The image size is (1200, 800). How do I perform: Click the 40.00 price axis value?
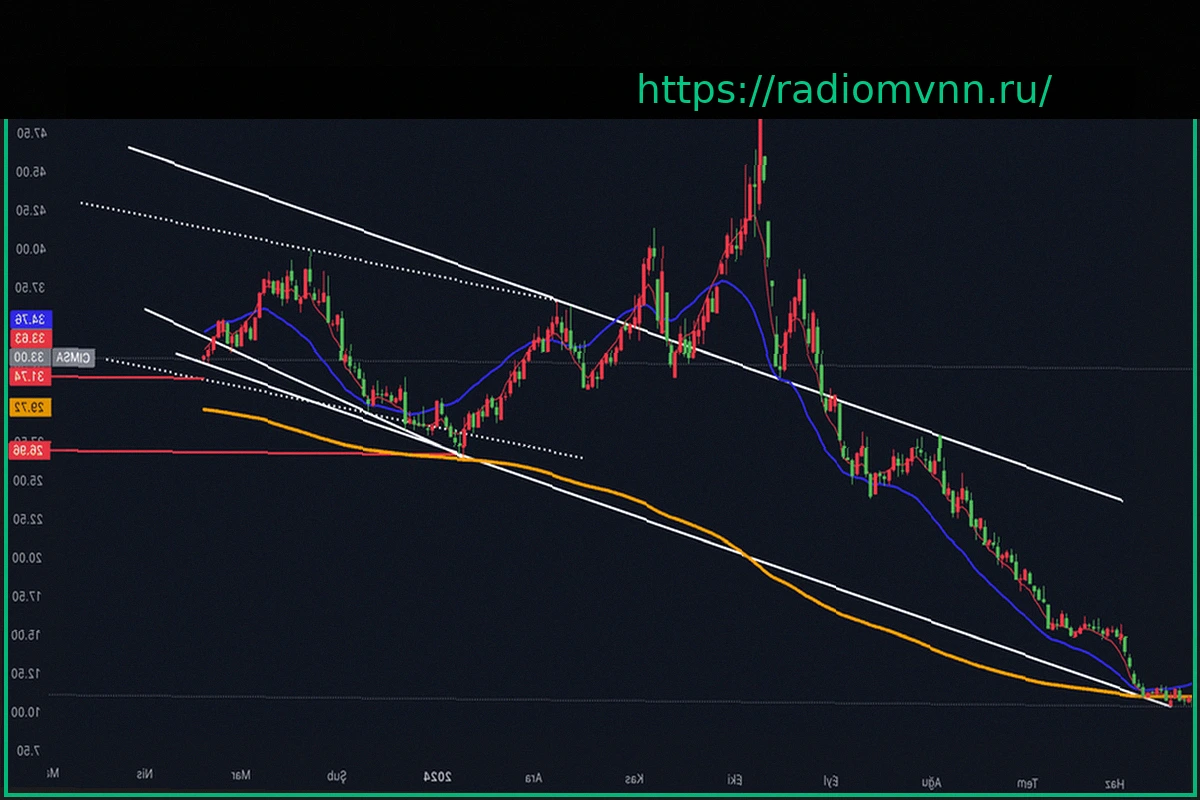(x=33, y=249)
